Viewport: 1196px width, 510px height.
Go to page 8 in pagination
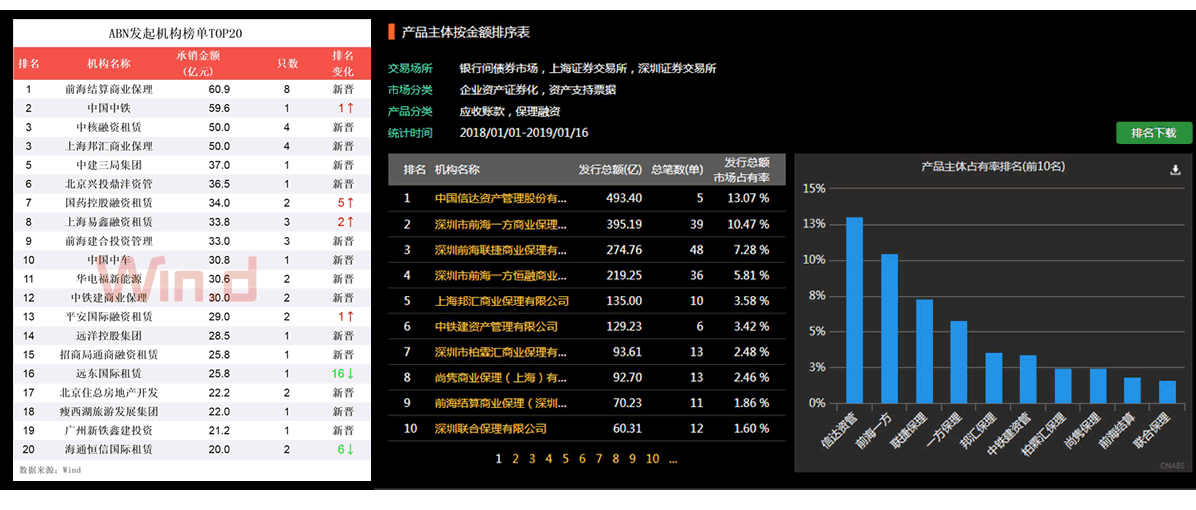(616, 459)
